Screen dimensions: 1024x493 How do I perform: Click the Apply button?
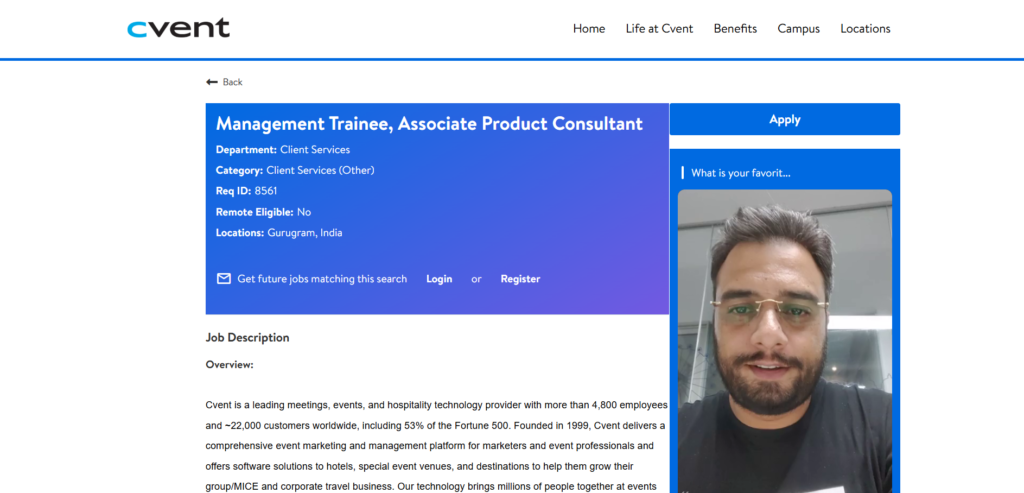[784, 119]
